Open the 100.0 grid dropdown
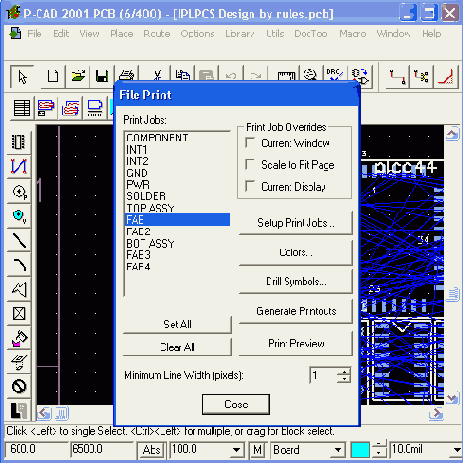 tap(236, 450)
